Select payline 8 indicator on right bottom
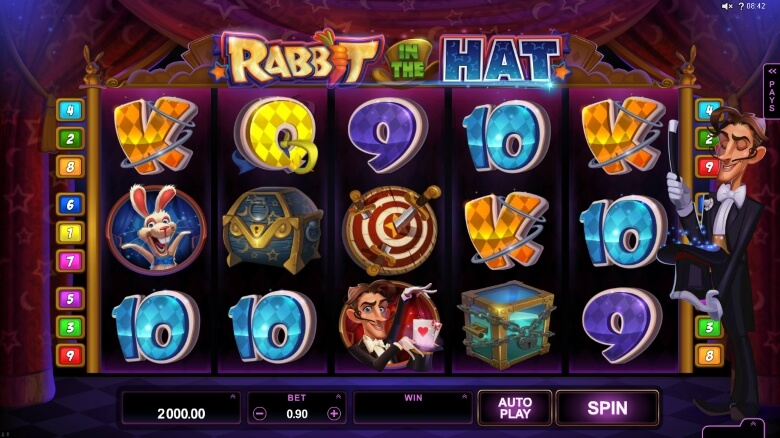 tap(709, 355)
